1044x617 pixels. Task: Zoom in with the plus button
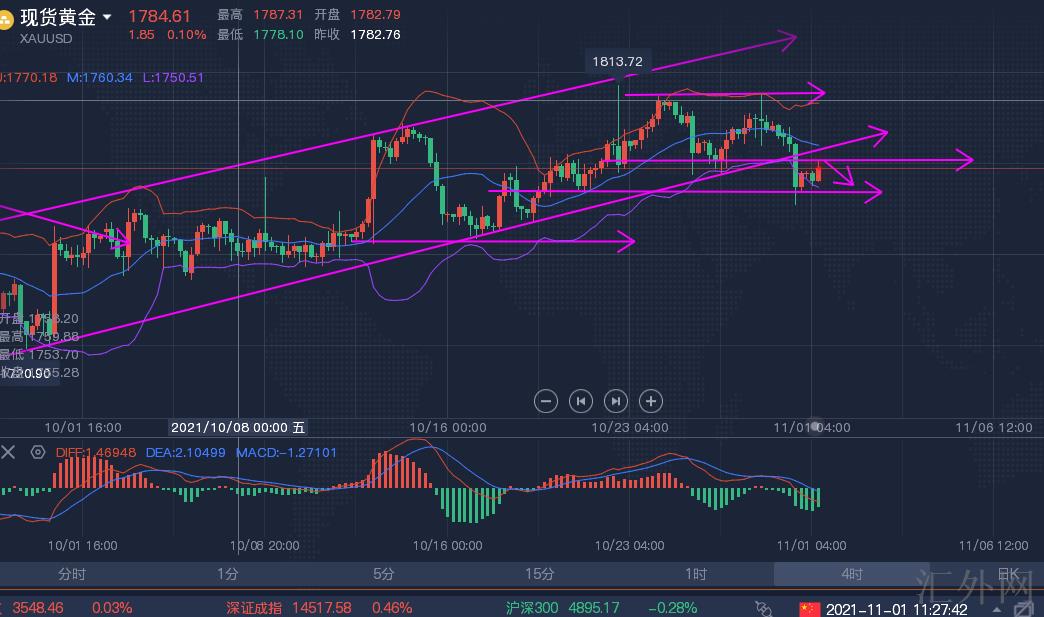(651, 401)
